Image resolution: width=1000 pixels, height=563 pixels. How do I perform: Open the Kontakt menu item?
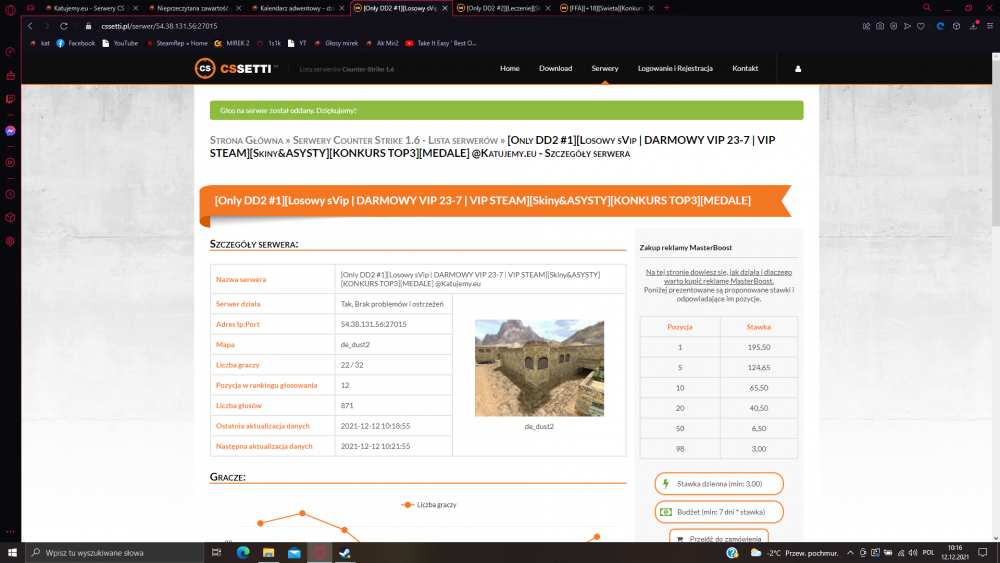745,68
